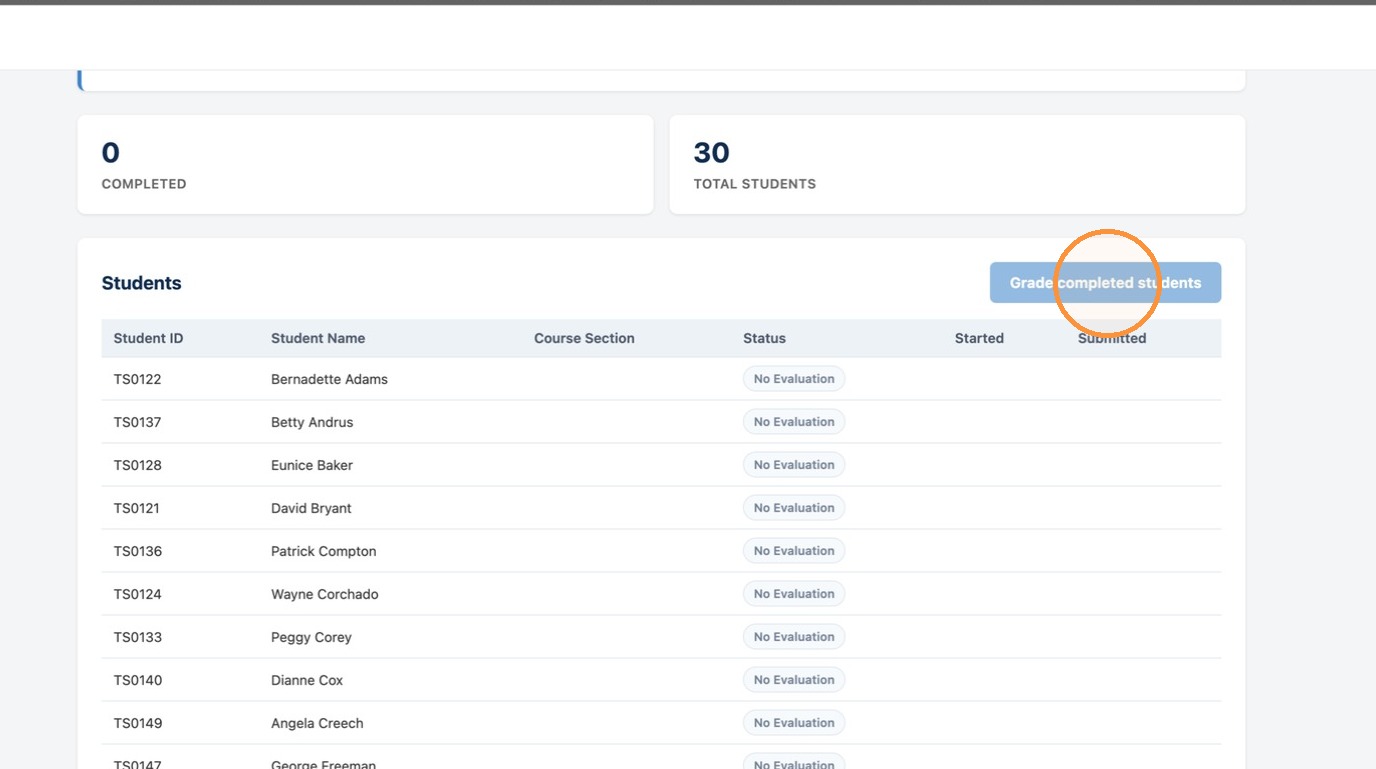Select the name Angela Creech

tap(317, 723)
